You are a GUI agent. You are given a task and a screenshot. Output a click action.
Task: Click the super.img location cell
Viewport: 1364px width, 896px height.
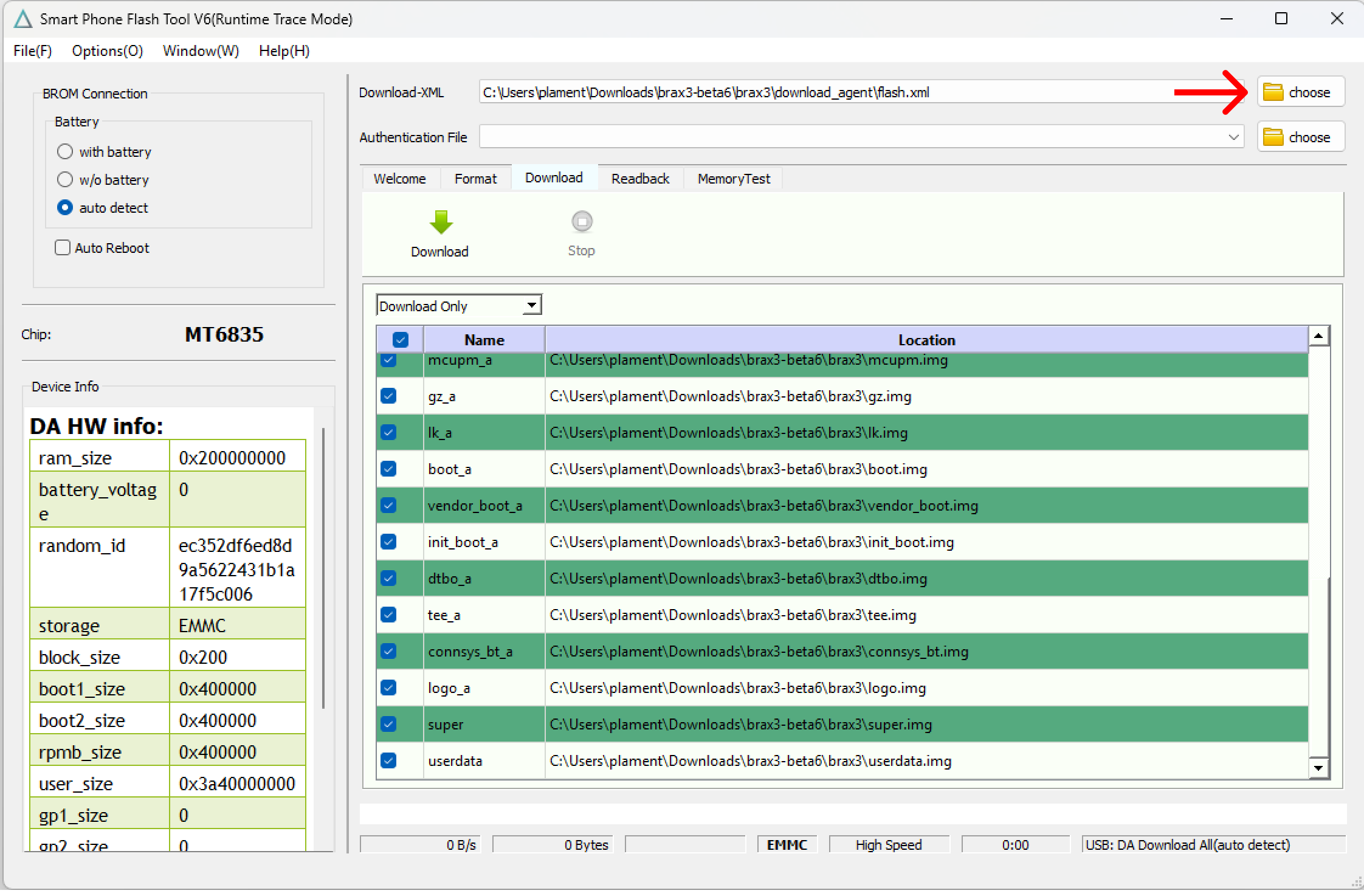pos(927,725)
